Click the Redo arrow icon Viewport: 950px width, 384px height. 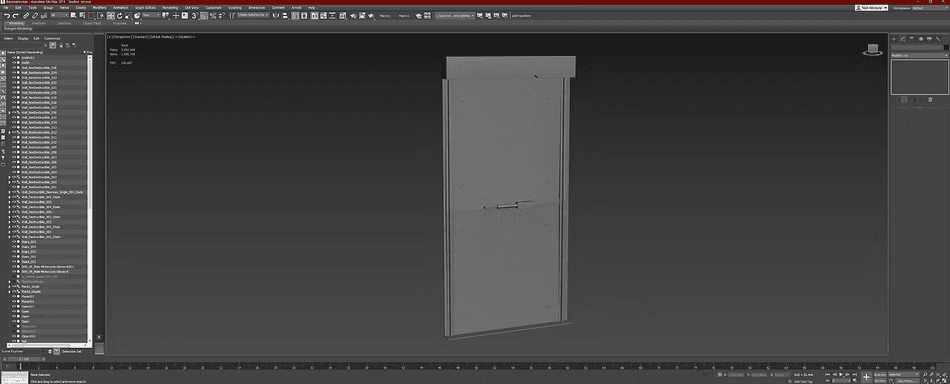16,15
